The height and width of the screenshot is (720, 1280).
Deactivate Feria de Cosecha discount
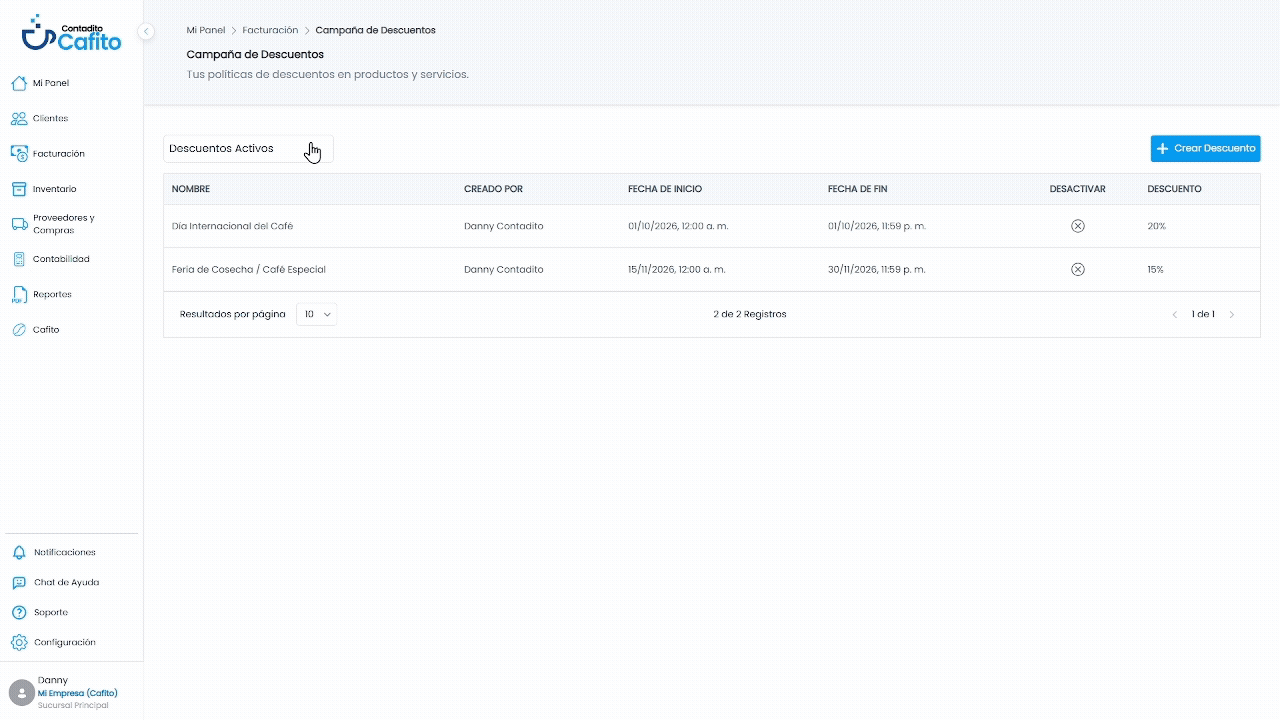click(x=1077, y=269)
